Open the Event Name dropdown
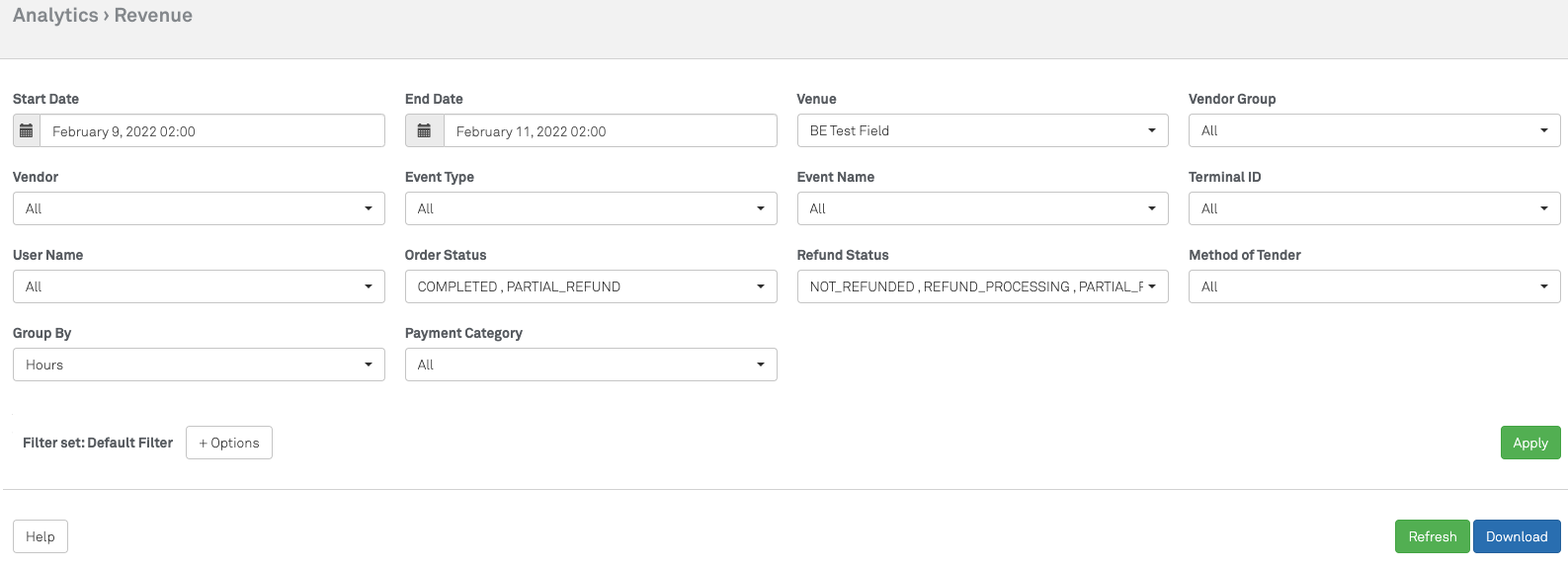1568x569 pixels. coord(982,208)
